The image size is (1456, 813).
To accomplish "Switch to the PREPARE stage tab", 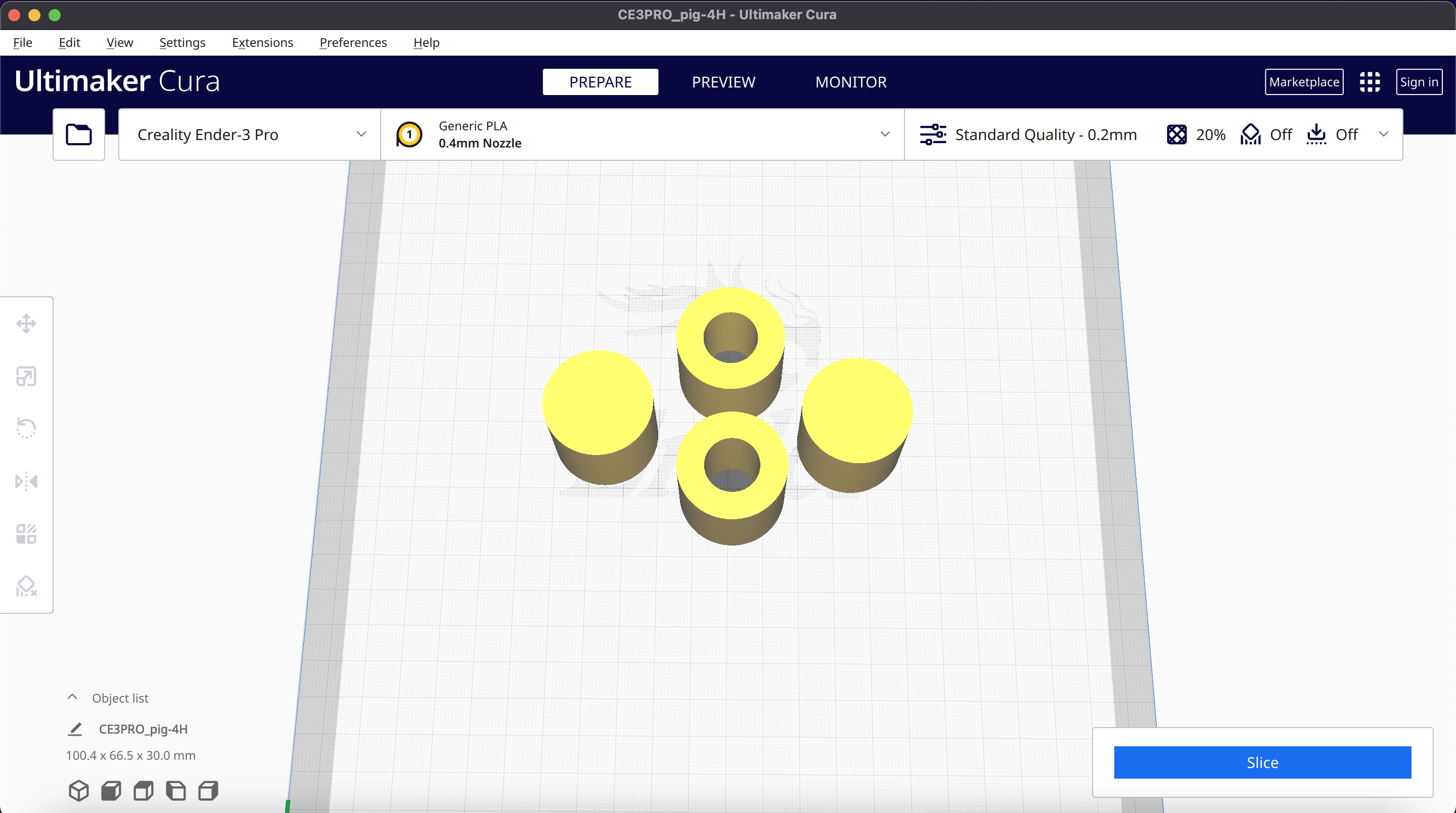I will 600,82.
